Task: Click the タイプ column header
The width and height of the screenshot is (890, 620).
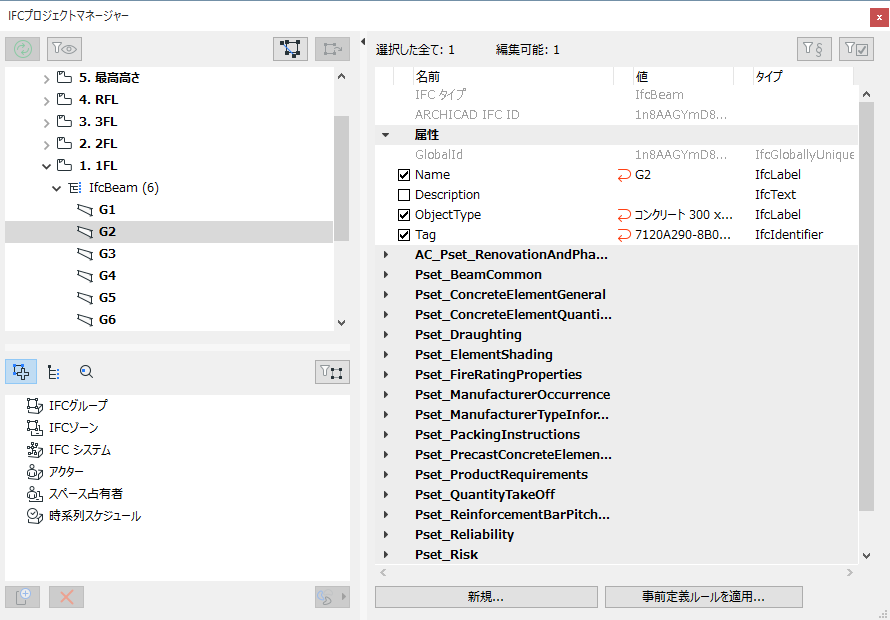Action: (x=803, y=76)
